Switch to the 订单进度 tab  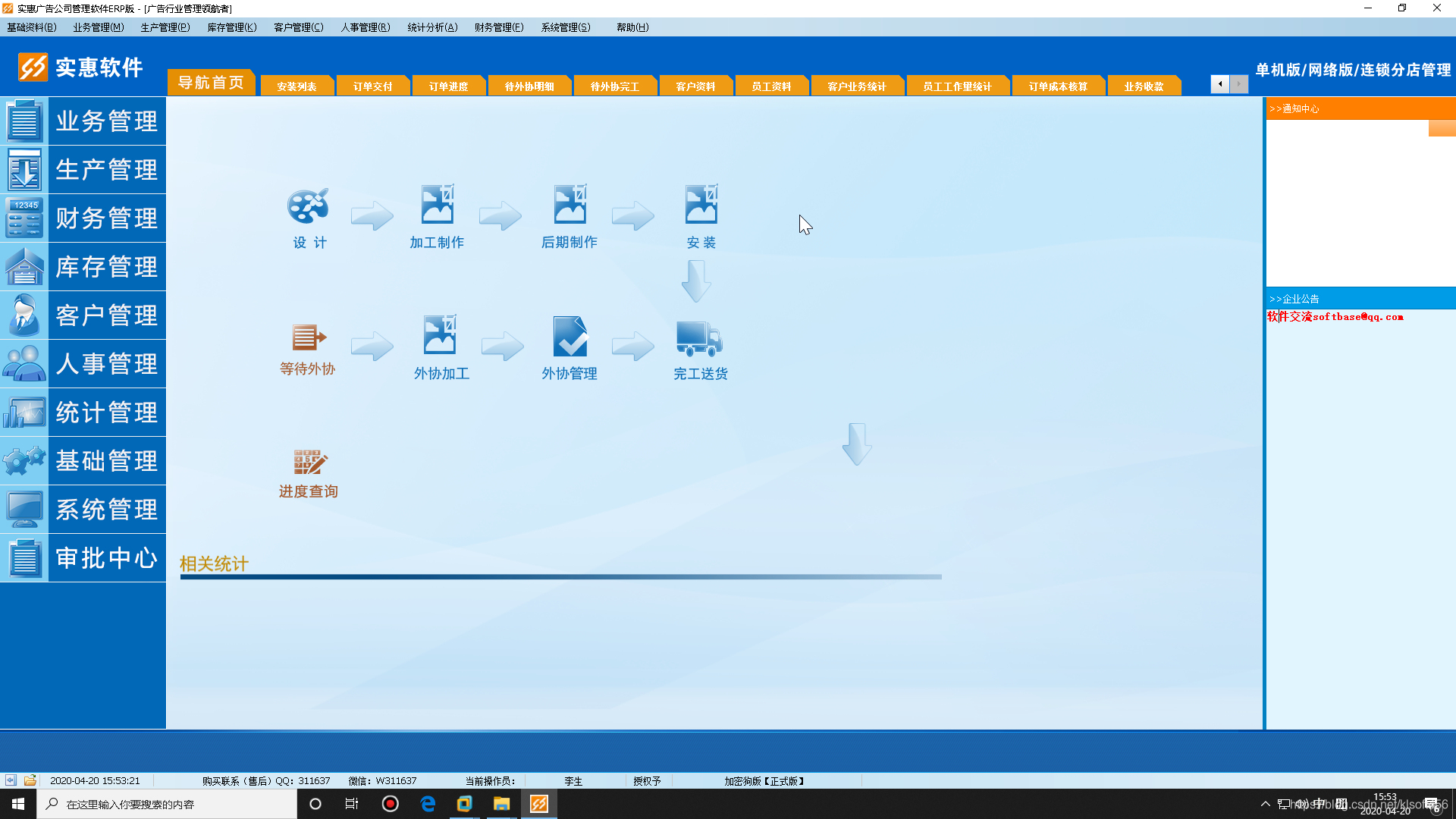[448, 86]
